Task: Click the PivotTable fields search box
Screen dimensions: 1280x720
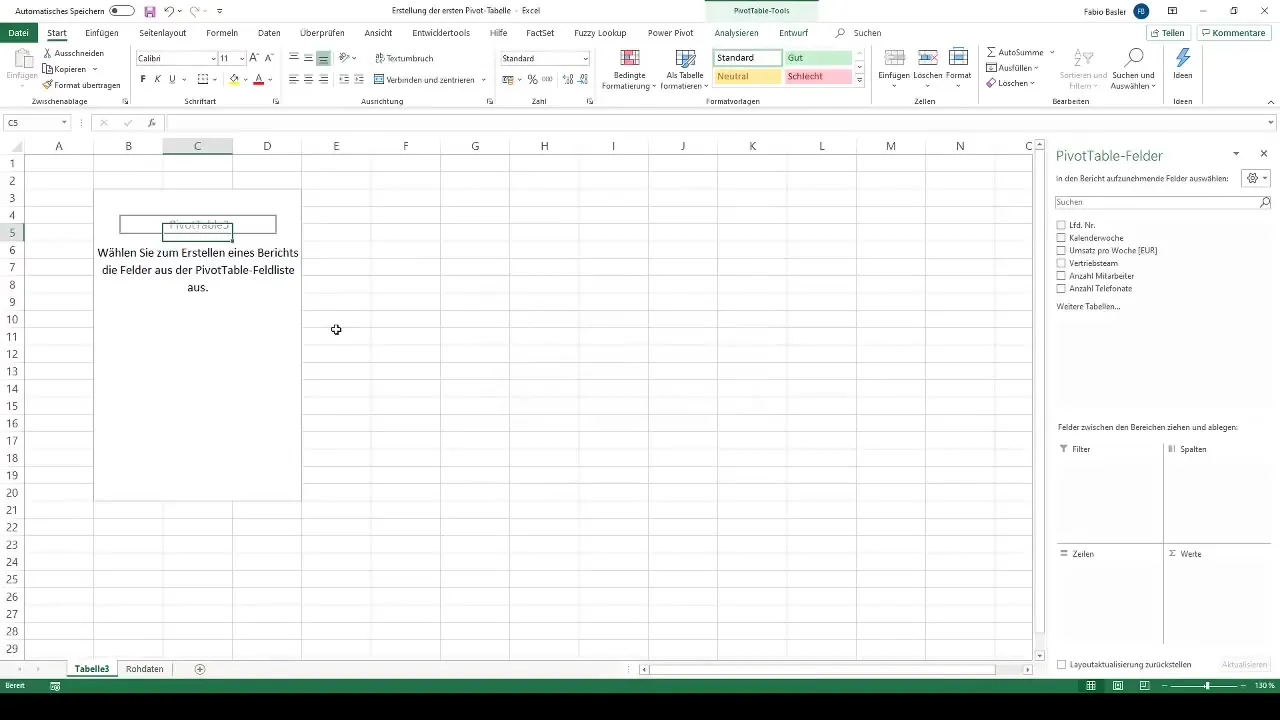Action: click(1164, 202)
